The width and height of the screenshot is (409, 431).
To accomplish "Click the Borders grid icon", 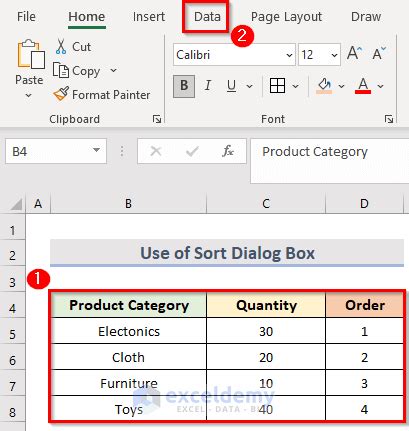I will [x=277, y=86].
